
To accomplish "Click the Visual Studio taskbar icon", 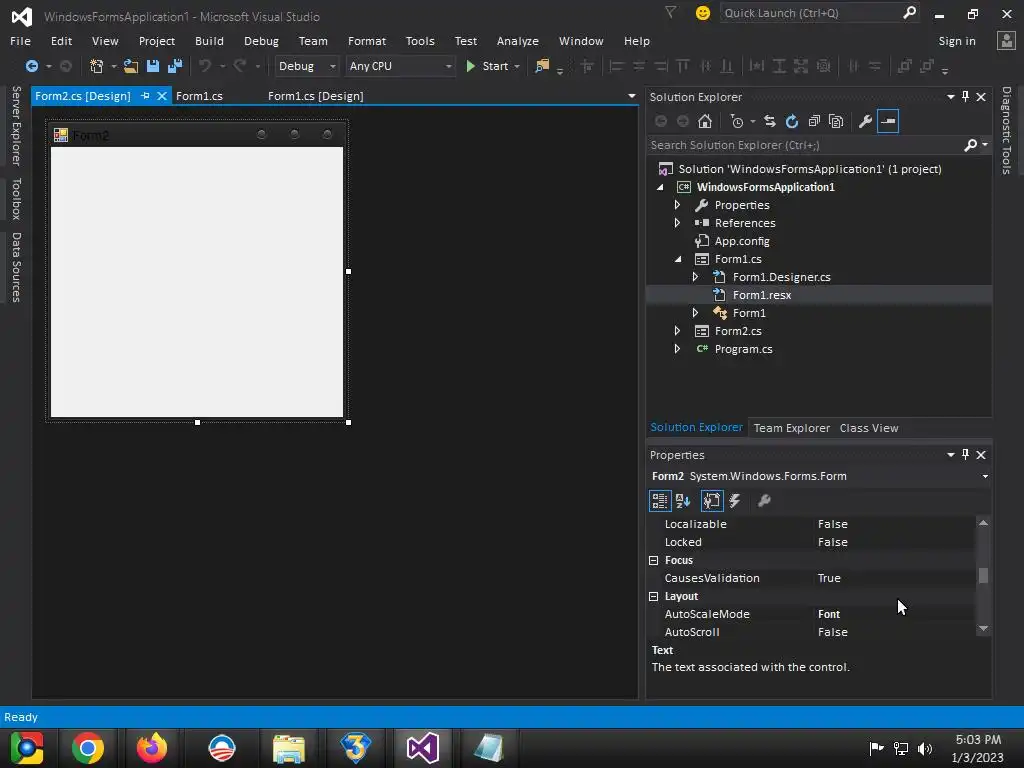I will point(423,748).
